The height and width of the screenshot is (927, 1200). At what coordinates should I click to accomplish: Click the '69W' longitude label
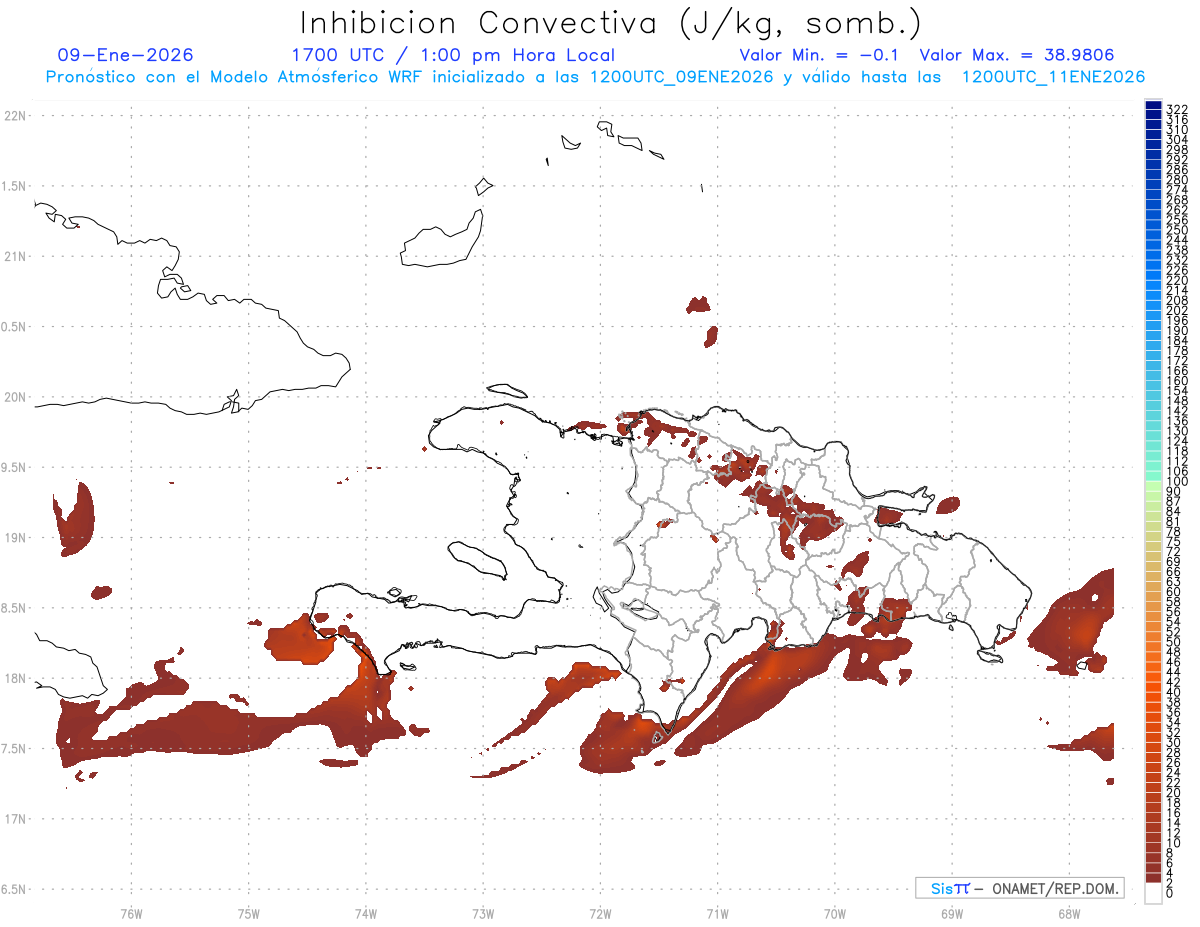click(x=952, y=914)
